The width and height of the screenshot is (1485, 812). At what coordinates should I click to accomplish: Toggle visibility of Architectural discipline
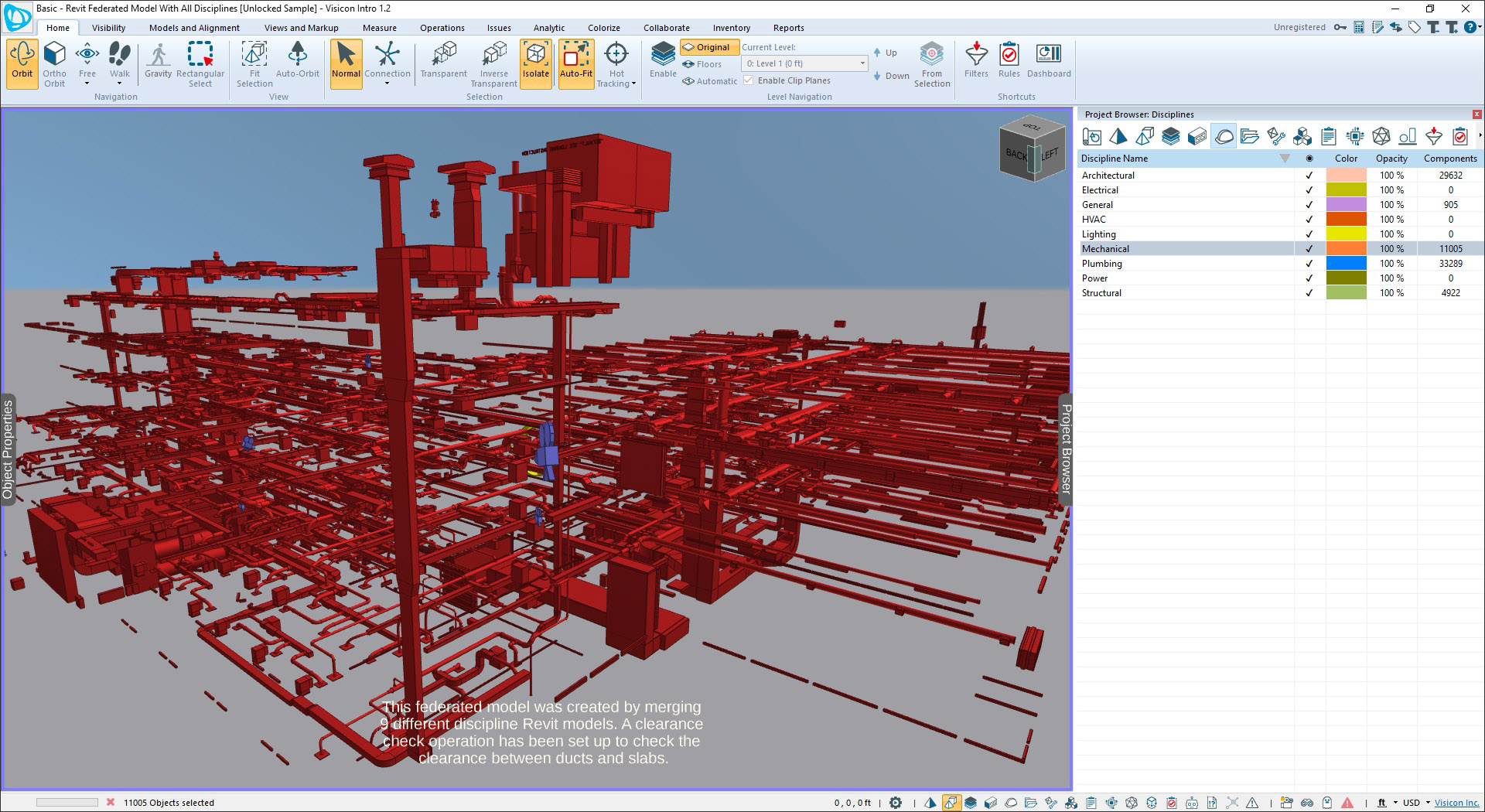coord(1309,176)
